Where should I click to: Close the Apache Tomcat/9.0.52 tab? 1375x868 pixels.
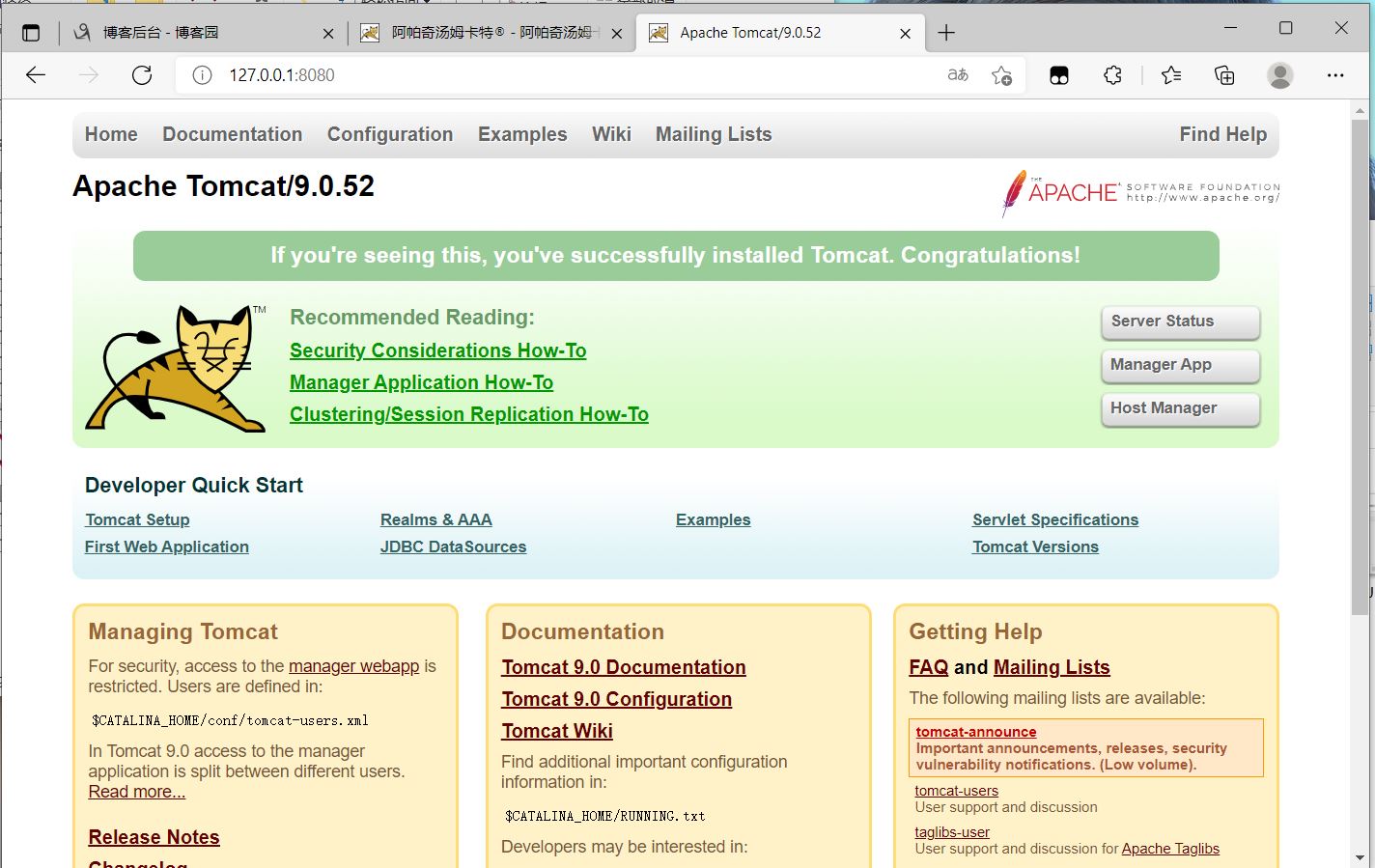tap(905, 34)
